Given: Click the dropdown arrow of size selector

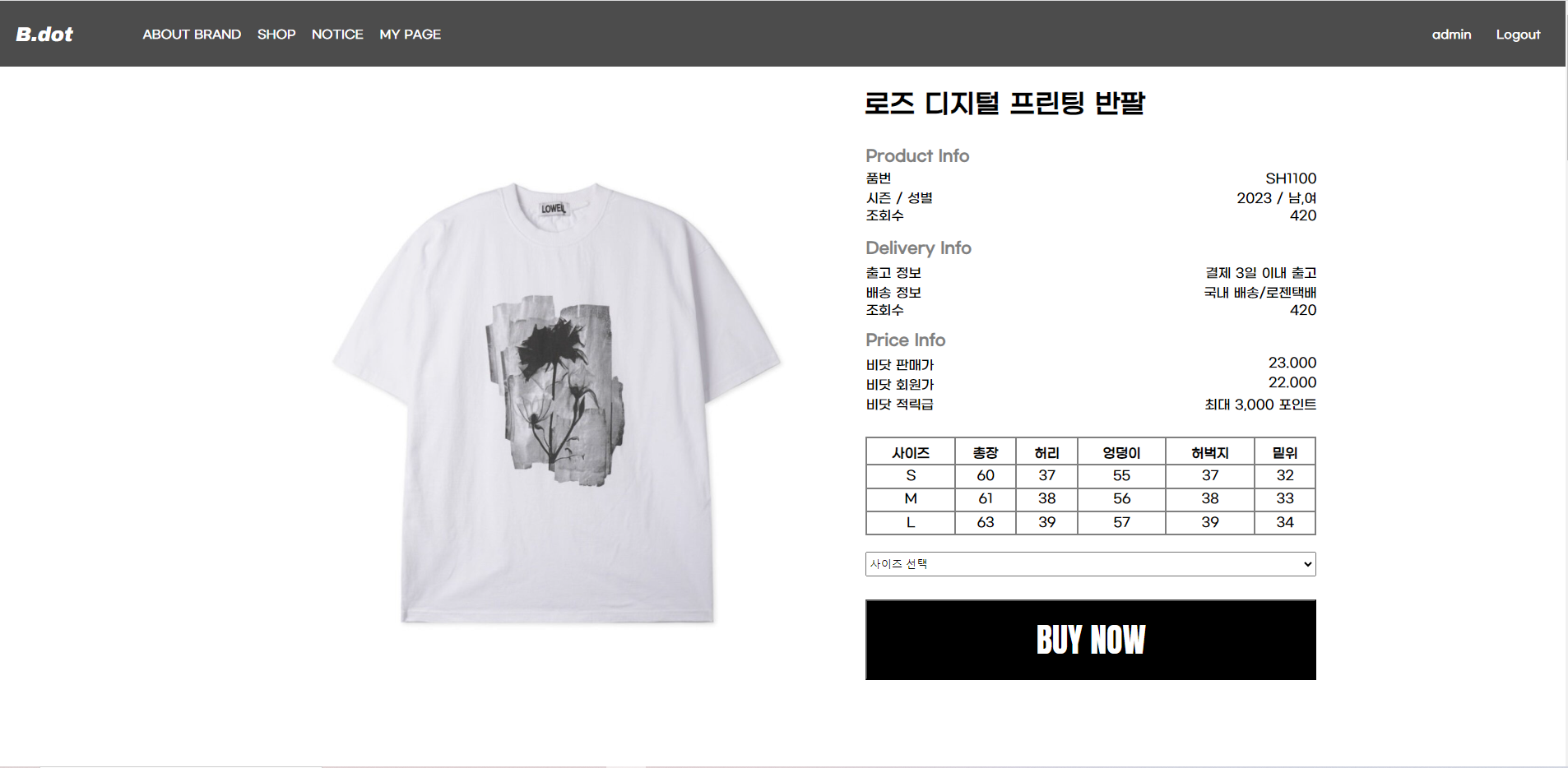Looking at the screenshot, I should 1307,564.
